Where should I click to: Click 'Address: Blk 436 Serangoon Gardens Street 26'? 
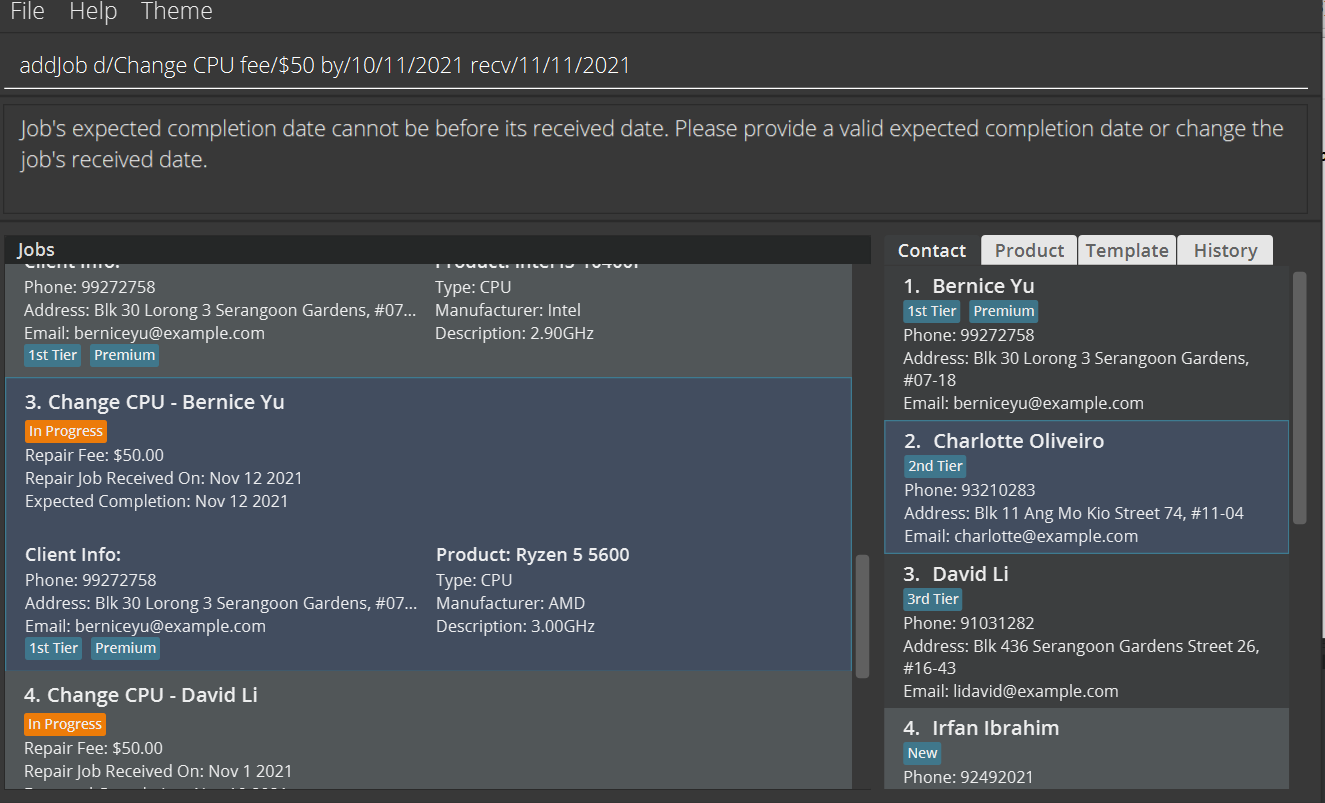tap(1081, 657)
